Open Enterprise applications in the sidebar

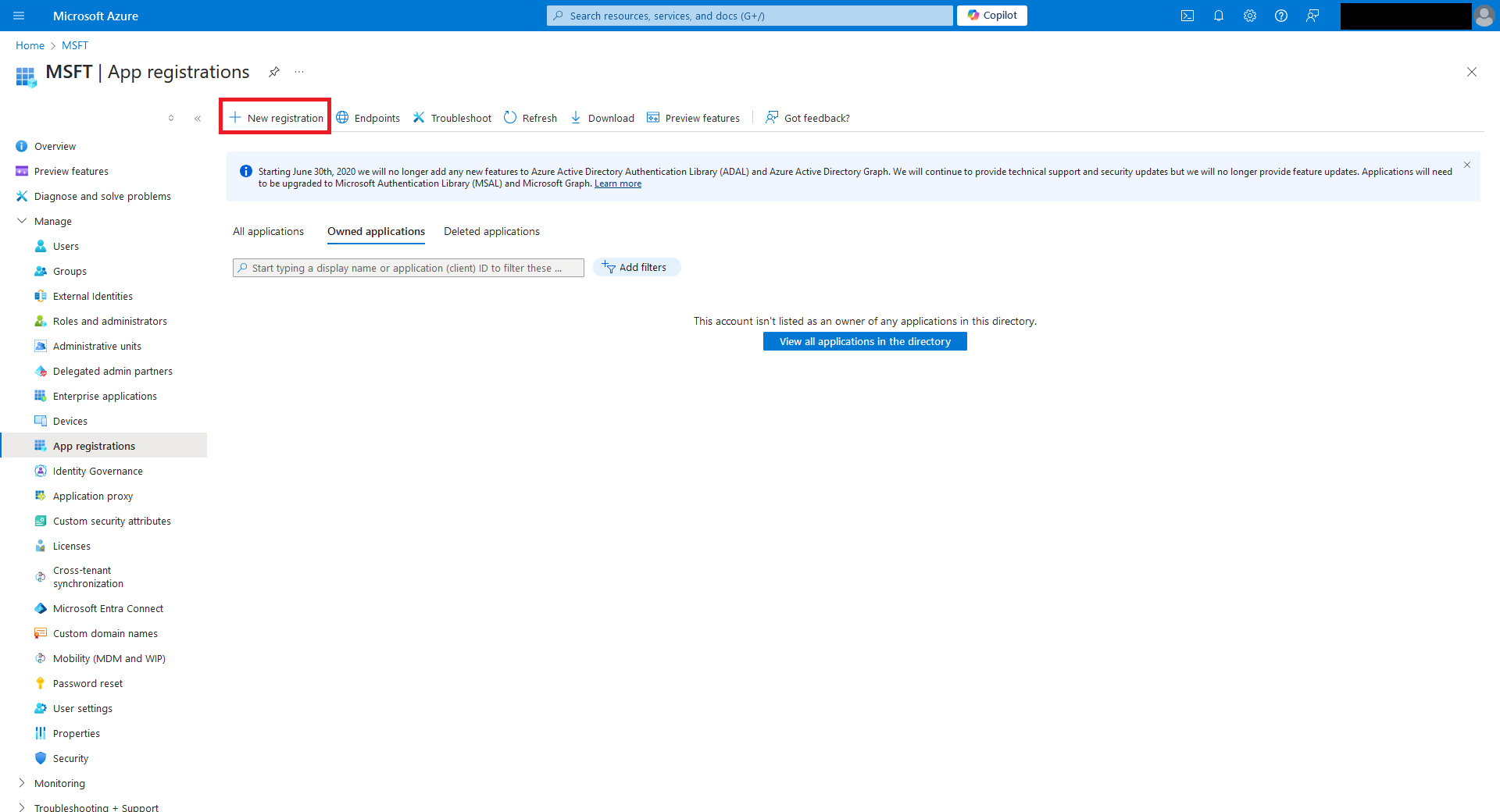(x=105, y=396)
